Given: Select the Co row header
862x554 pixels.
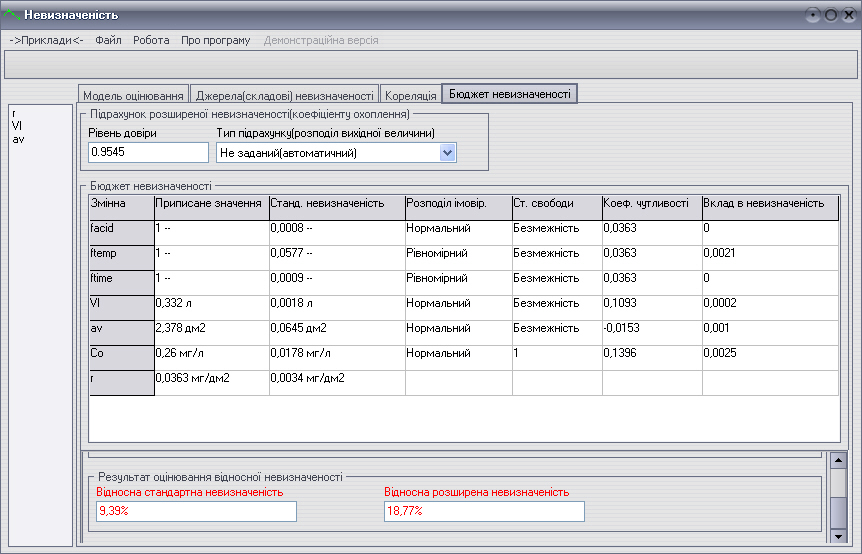Looking at the screenshot, I should tap(121, 358).
